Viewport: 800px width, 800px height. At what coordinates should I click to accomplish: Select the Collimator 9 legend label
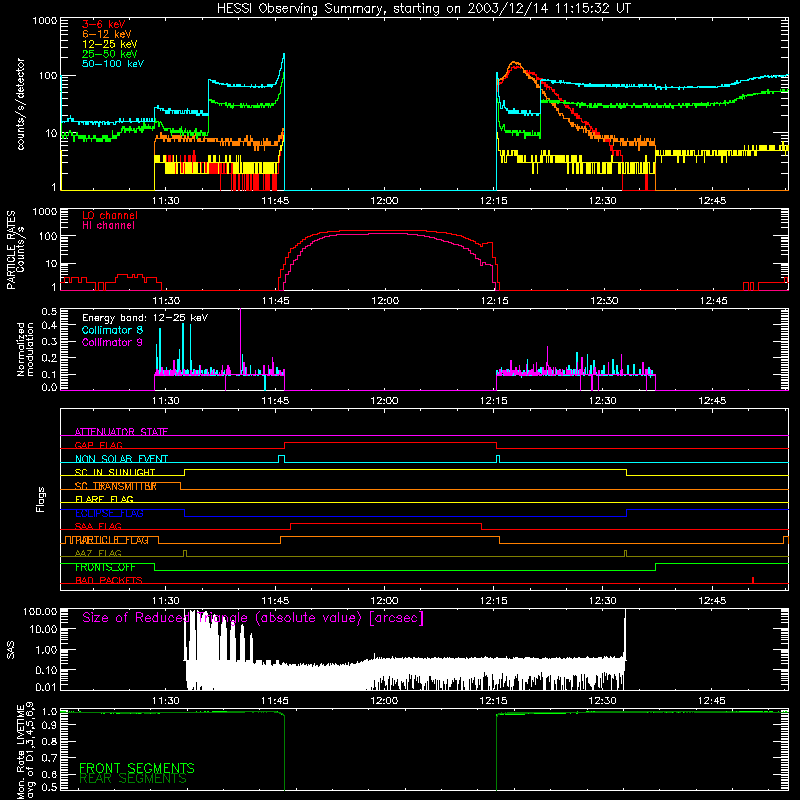click(112, 342)
